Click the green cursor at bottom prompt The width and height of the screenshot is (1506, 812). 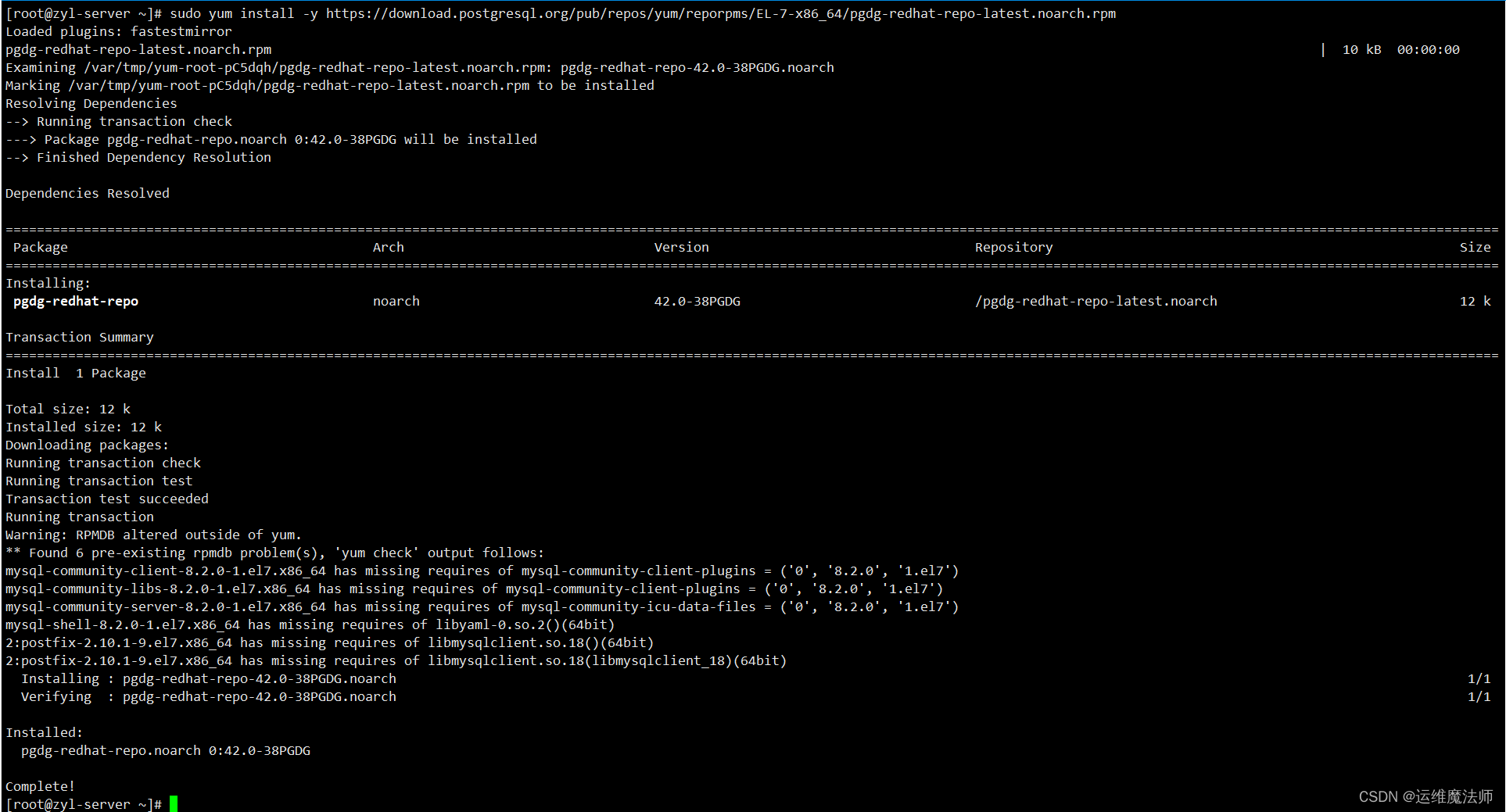tap(174, 803)
